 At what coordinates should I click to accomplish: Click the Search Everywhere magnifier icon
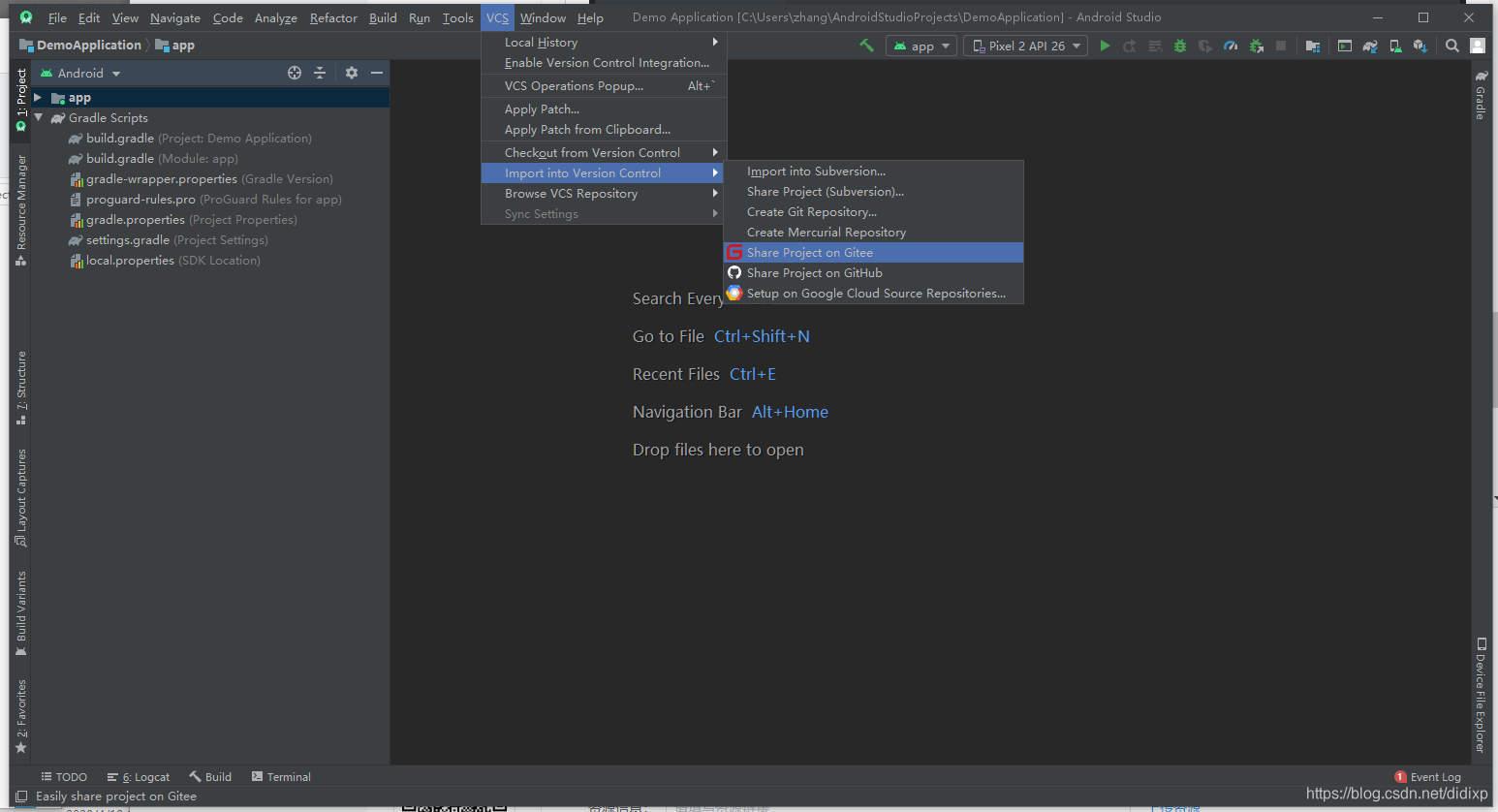[1452, 46]
